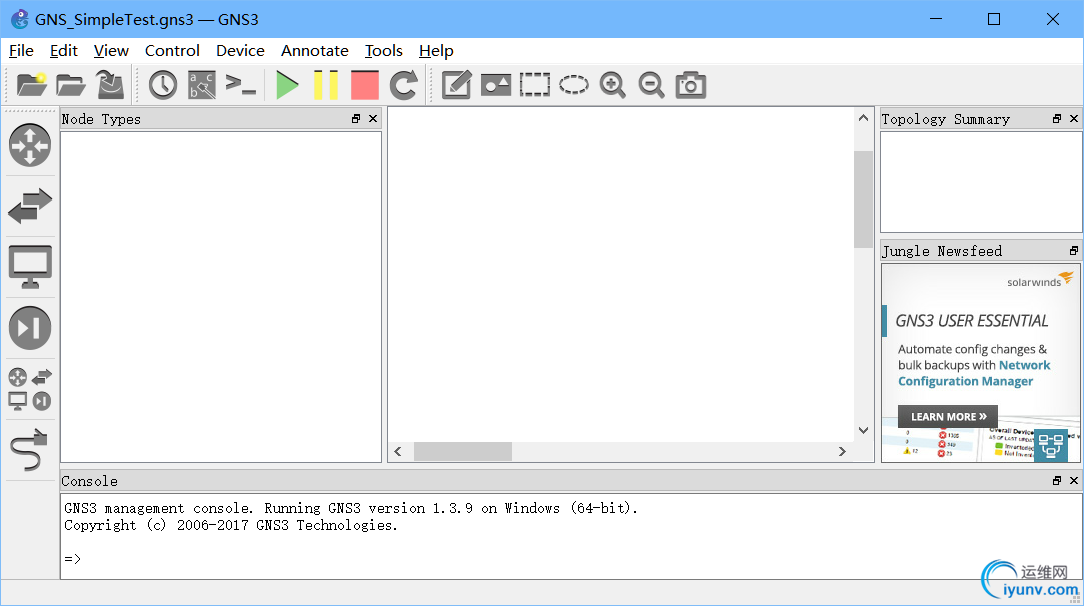Click the console command prompt line

[x=73, y=558]
